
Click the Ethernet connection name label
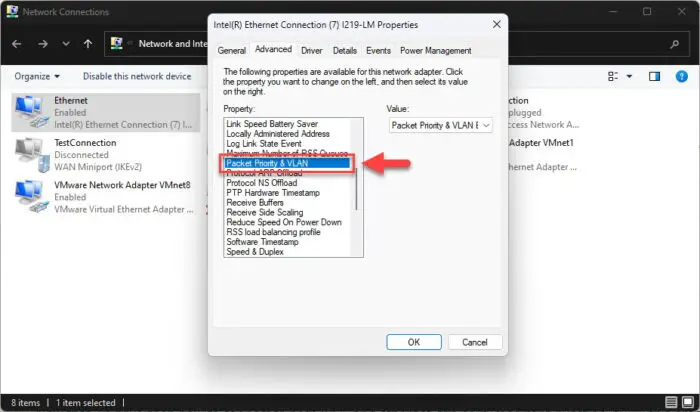coord(71,100)
